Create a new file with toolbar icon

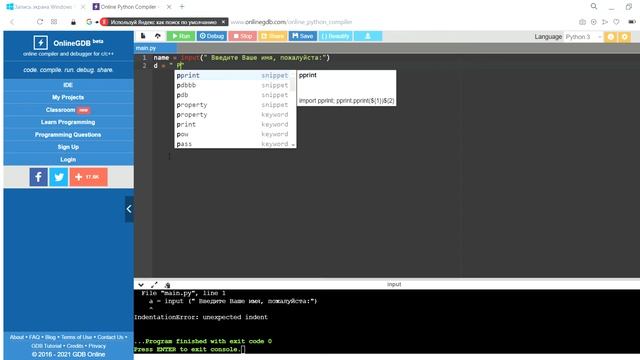pos(143,36)
